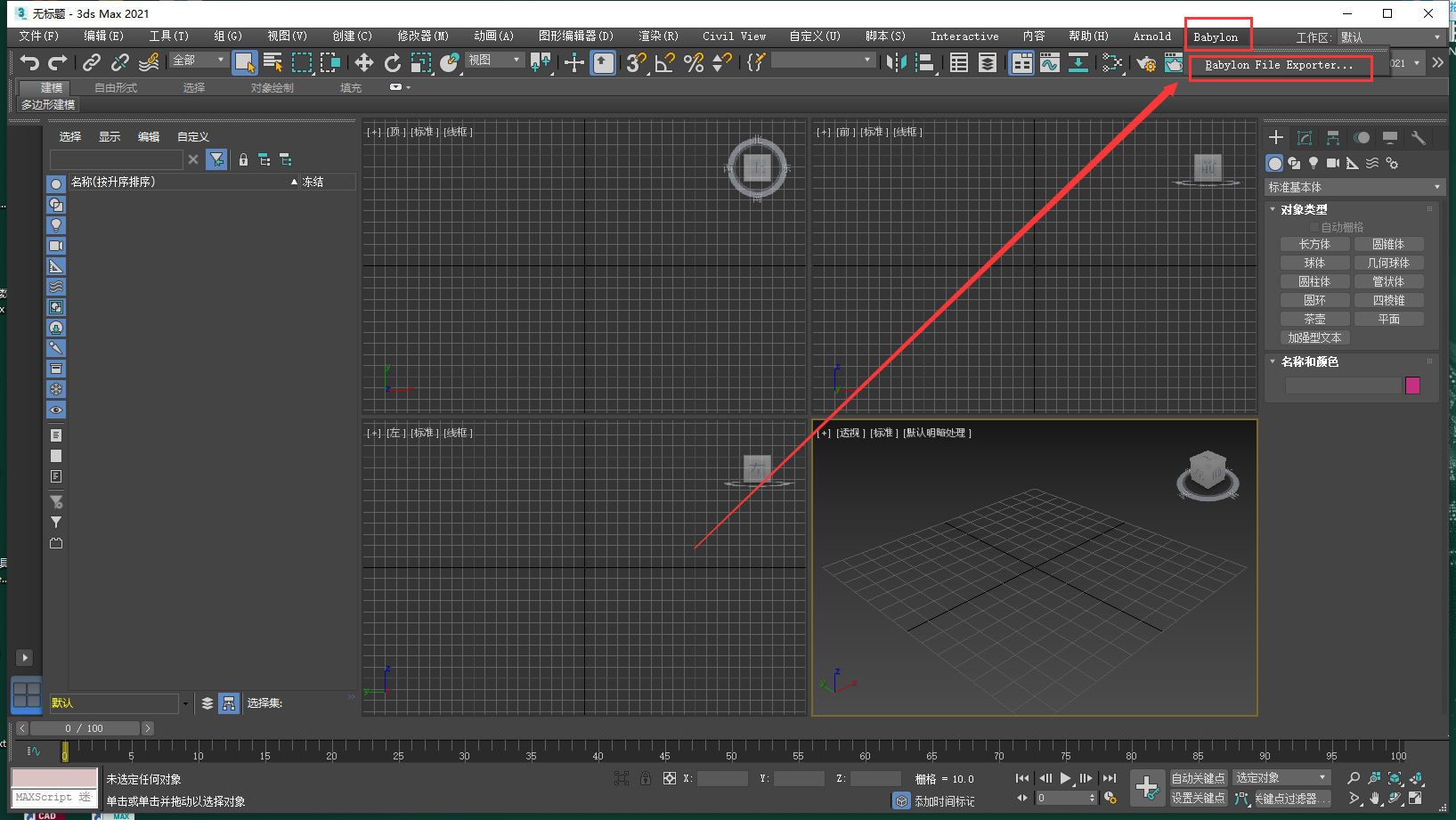1456x820 pixels.
Task: Select the Select Object tool
Action: click(x=244, y=62)
